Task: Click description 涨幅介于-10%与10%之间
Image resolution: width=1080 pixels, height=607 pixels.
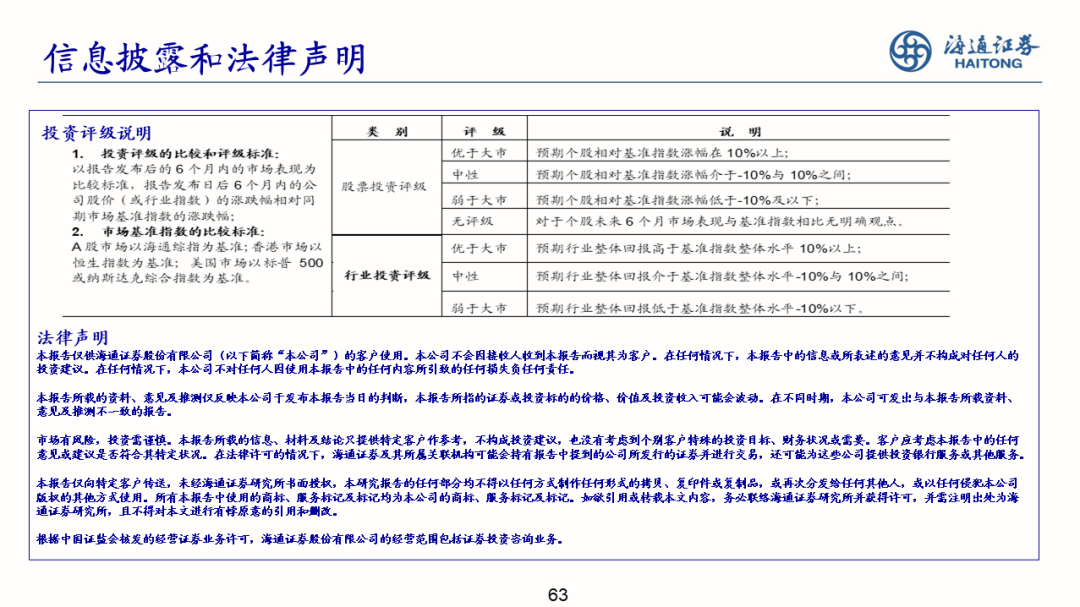Action: point(693,175)
